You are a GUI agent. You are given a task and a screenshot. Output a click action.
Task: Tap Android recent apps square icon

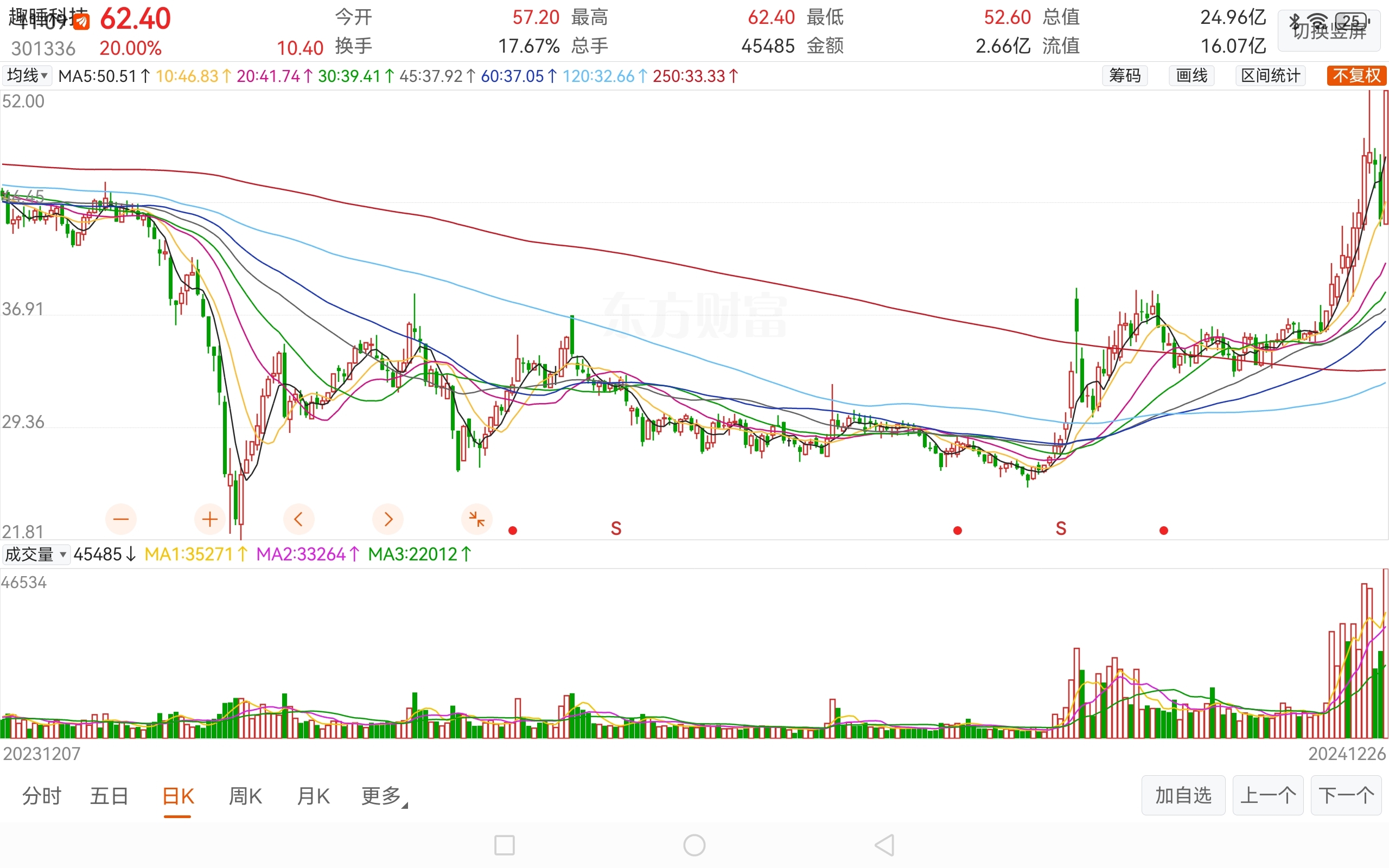(x=504, y=845)
